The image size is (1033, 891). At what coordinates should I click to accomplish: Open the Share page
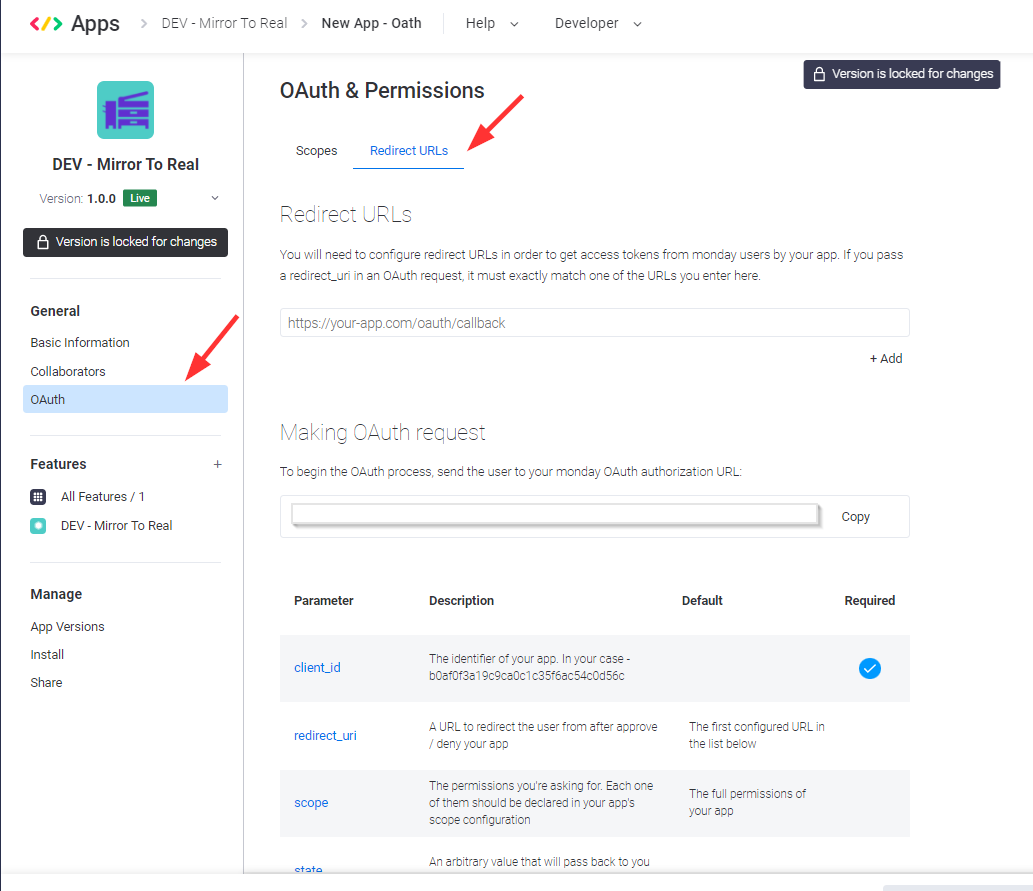click(46, 683)
